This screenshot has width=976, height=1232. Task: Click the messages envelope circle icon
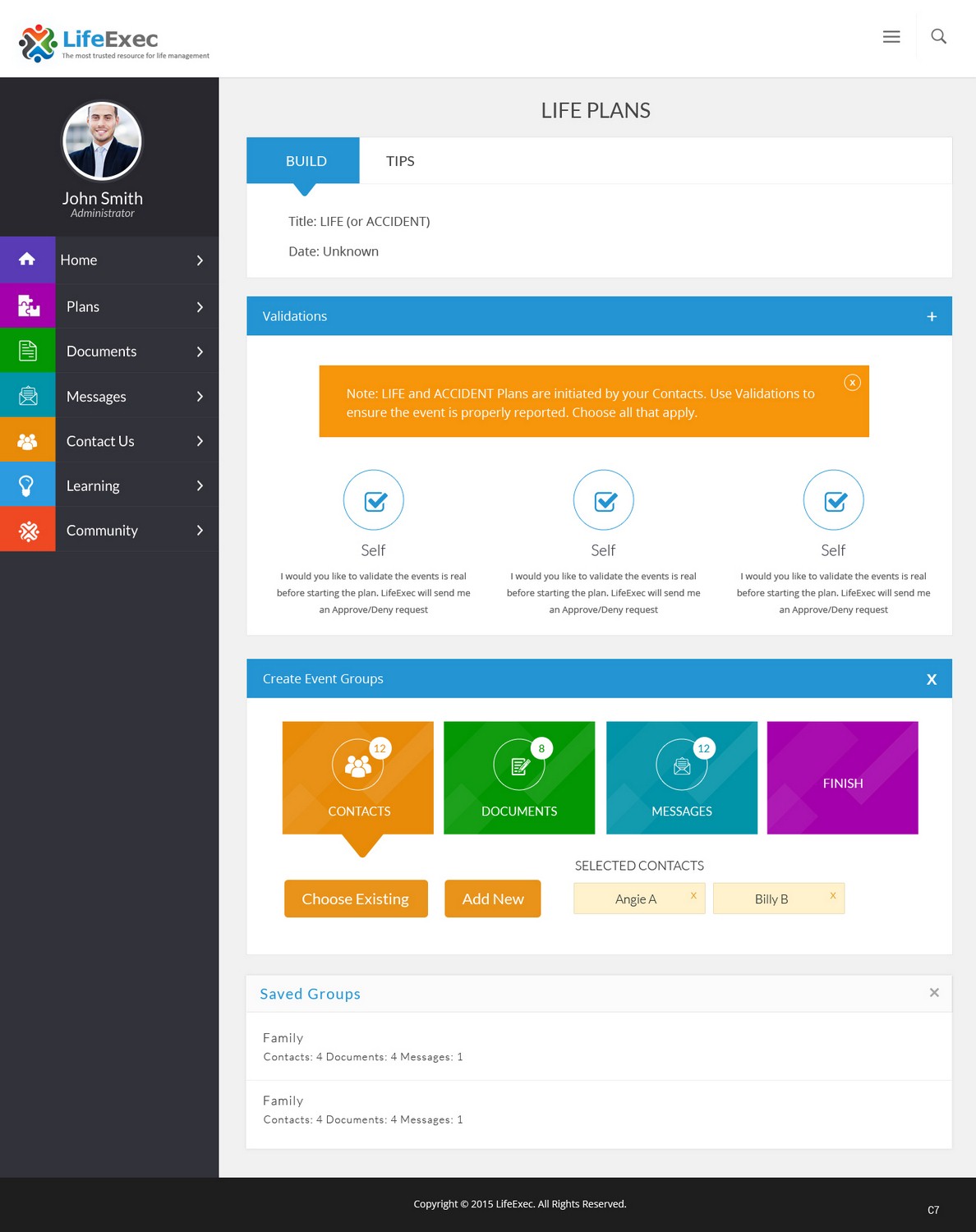[682, 765]
